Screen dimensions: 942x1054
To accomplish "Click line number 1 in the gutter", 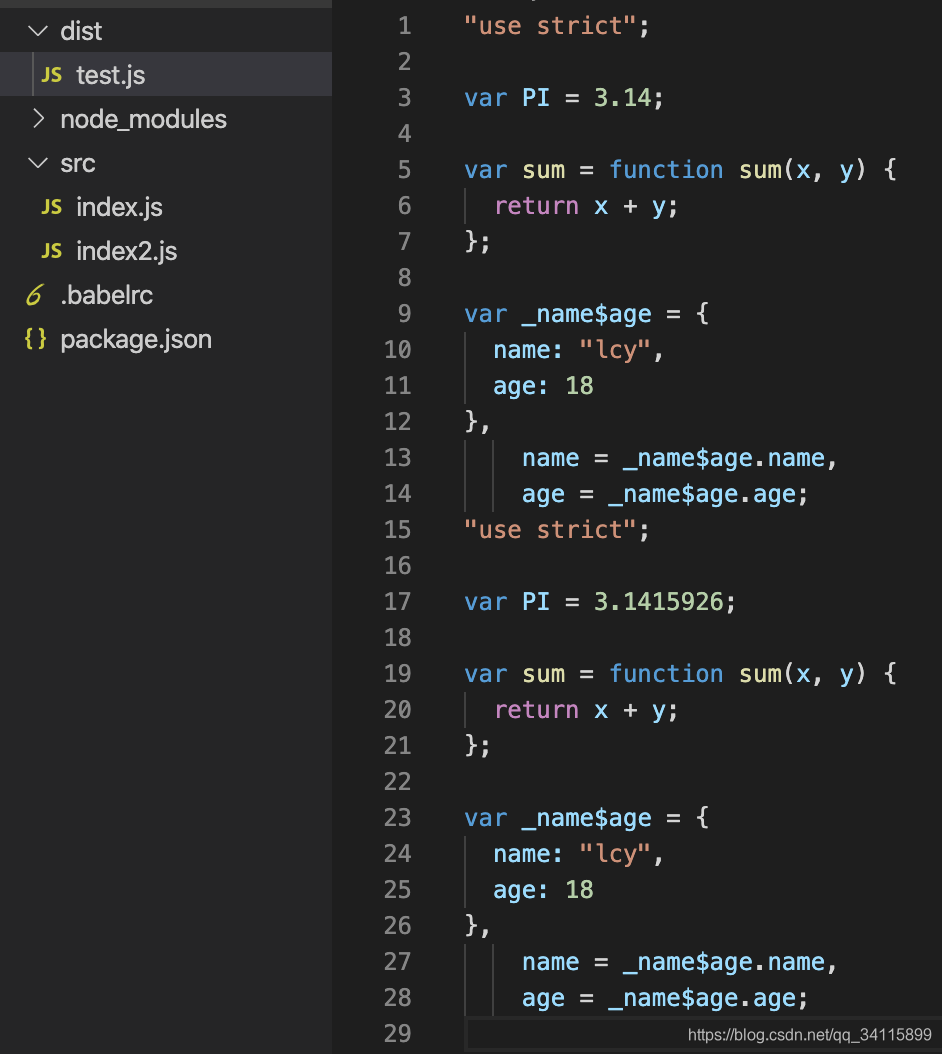I will click(405, 26).
